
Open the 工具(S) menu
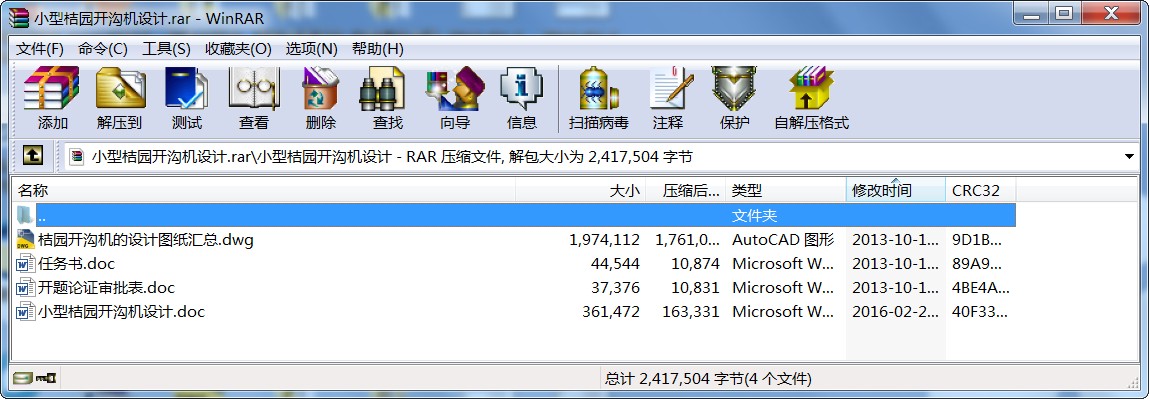[x=166, y=49]
